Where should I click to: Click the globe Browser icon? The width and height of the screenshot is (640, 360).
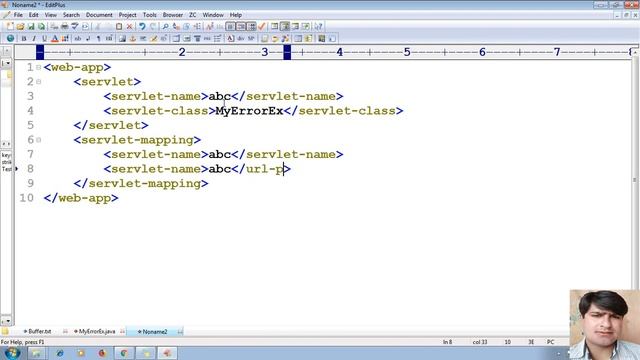click(10, 38)
